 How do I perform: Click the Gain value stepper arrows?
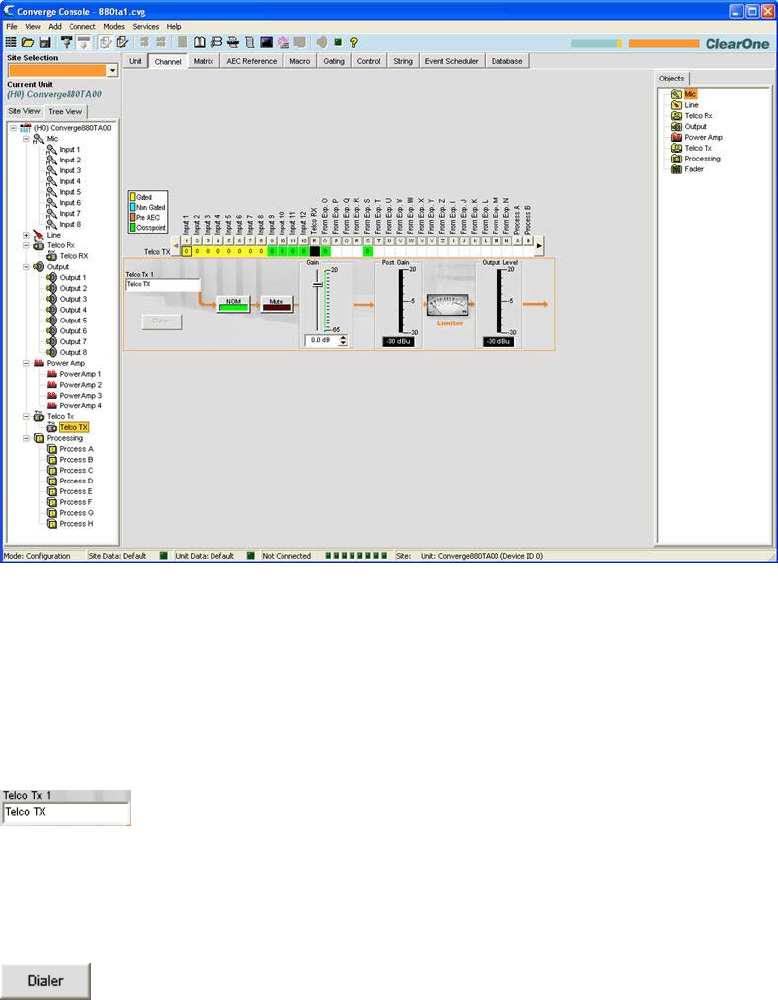tap(344, 341)
